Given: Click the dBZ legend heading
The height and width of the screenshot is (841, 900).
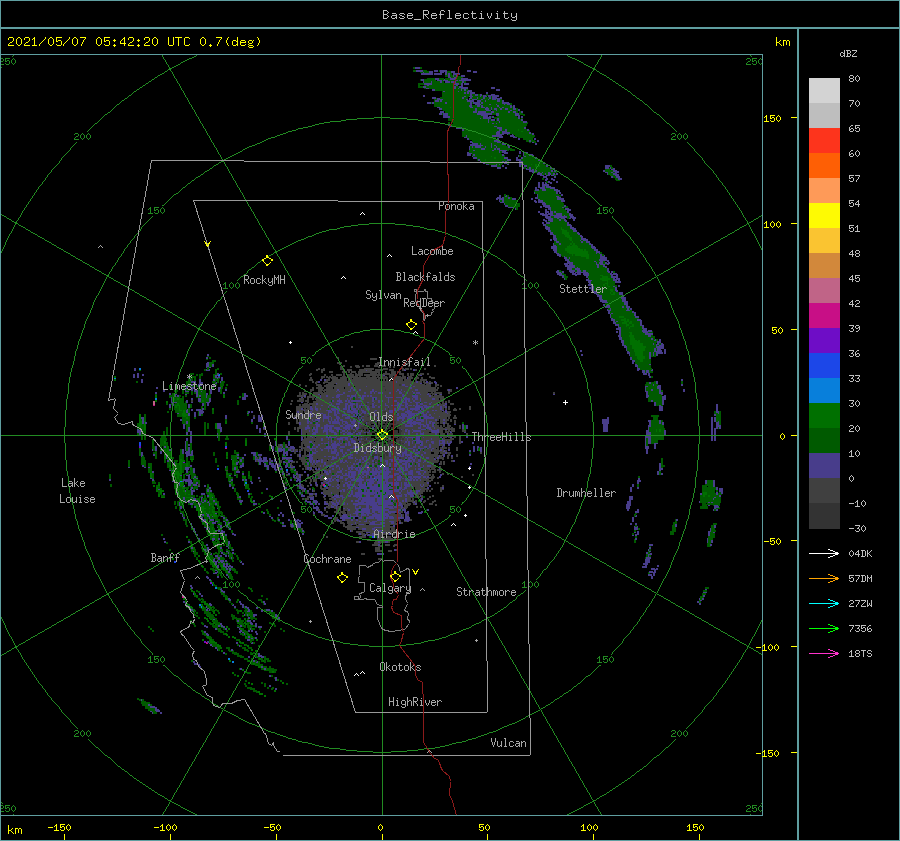Looking at the screenshot, I should pyautogui.click(x=848, y=53).
